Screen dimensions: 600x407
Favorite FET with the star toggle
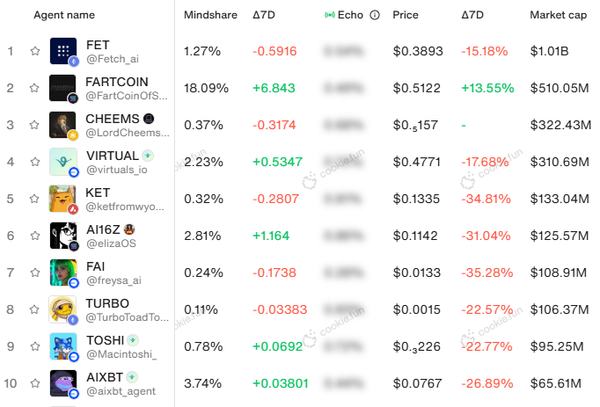[x=35, y=51]
